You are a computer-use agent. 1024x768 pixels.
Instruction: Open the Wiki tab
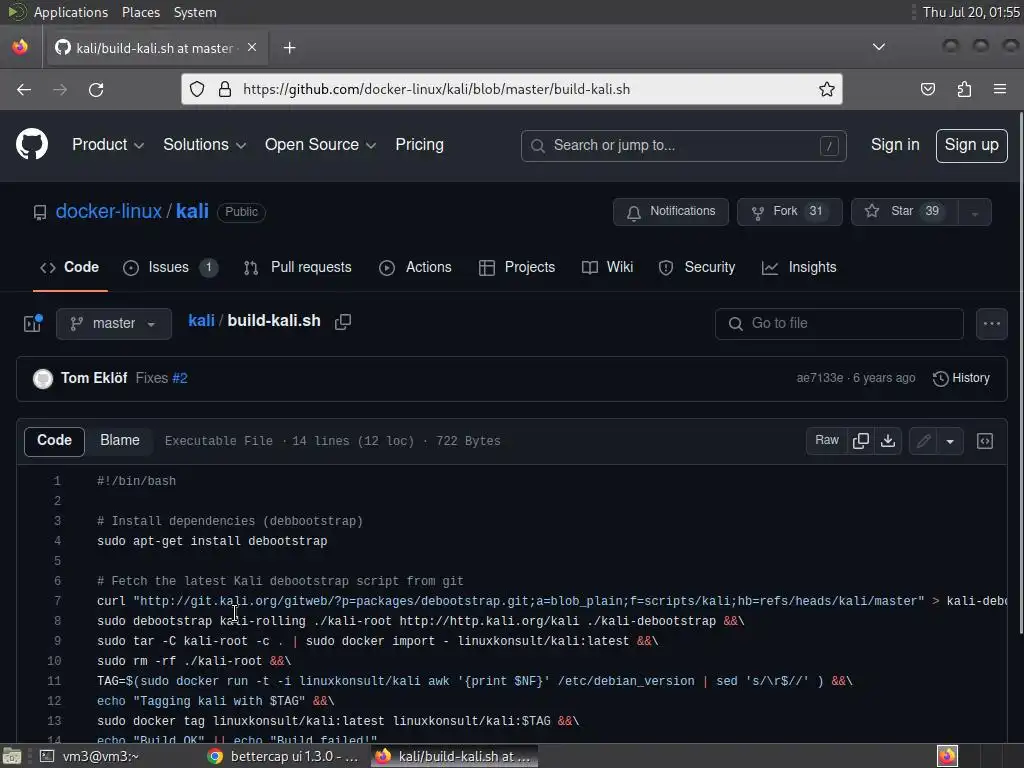(x=607, y=267)
